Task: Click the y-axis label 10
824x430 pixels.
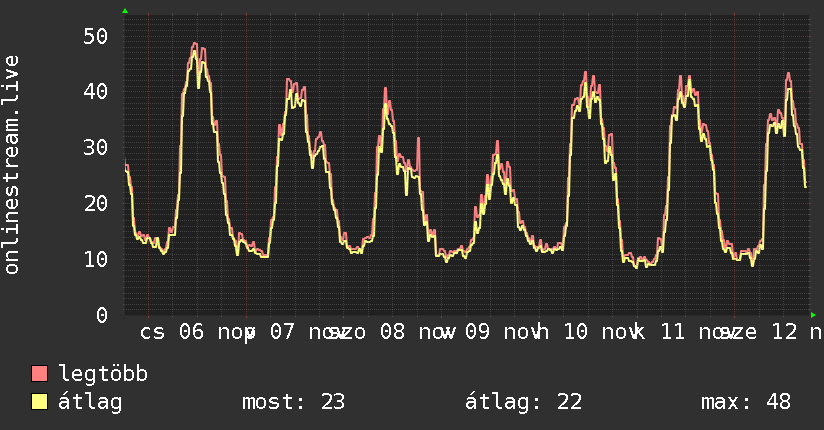Action: 96,259
